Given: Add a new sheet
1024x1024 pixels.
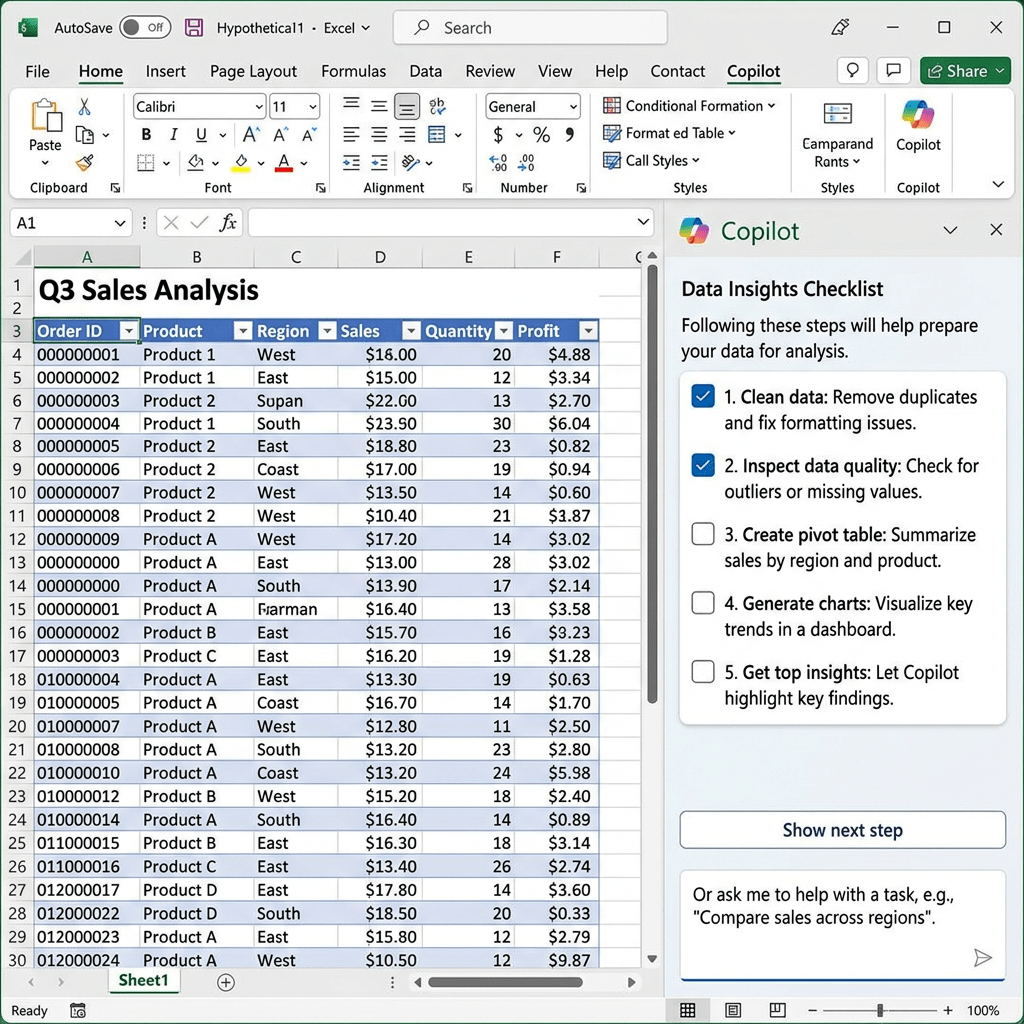Looking at the screenshot, I should click(225, 982).
